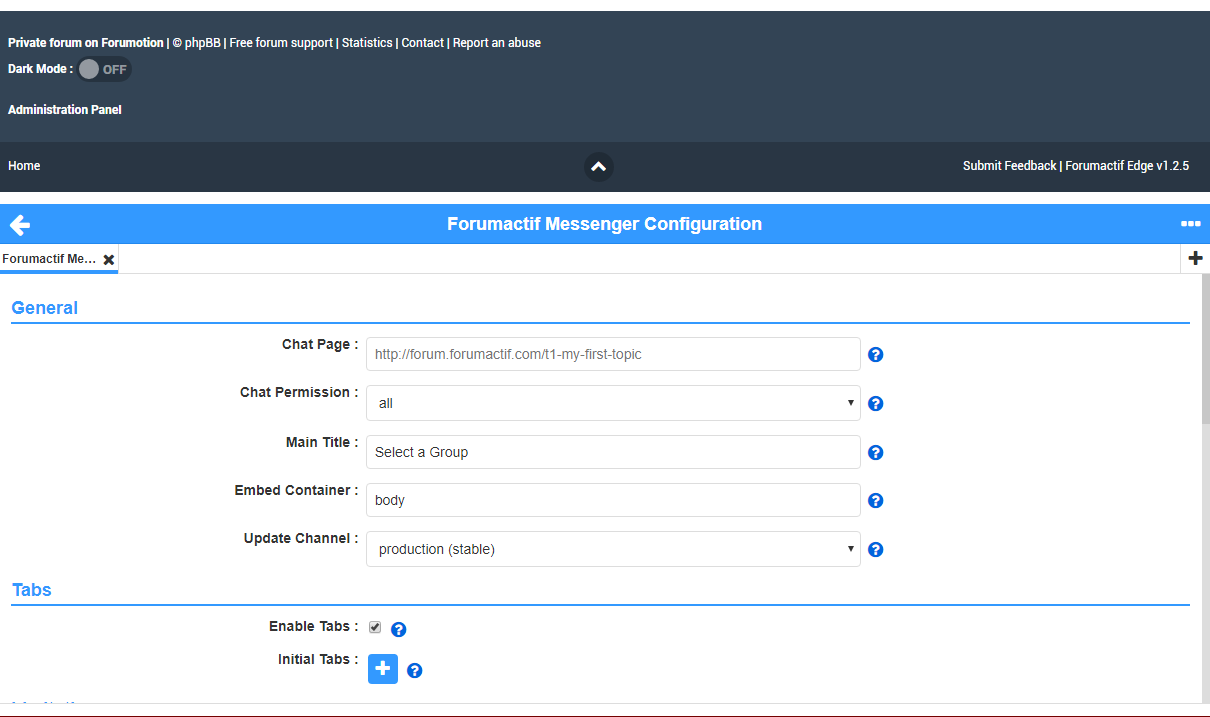This screenshot has width=1210, height=717.
Task: Open the Statistics link
Action: [367, 43]
